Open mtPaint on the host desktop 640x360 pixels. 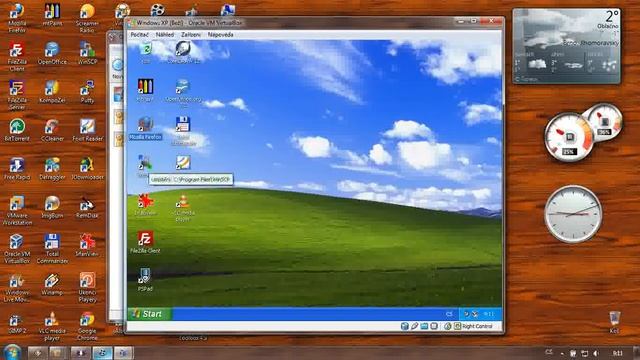click(52, 15)
